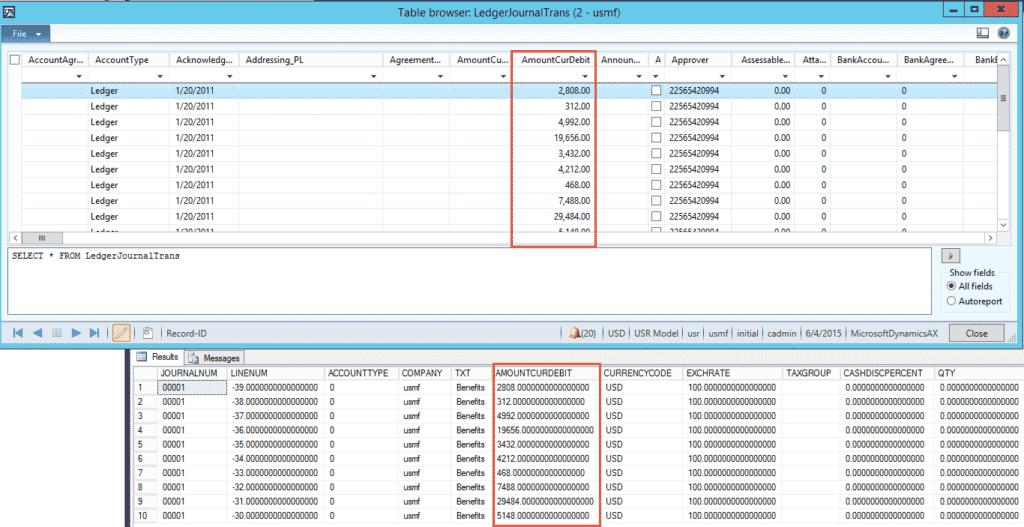The width and height of the screenshot is (1024, 527).
Task: Check the box in the 2,808.00 row
Action: click(x=656, y=91)
